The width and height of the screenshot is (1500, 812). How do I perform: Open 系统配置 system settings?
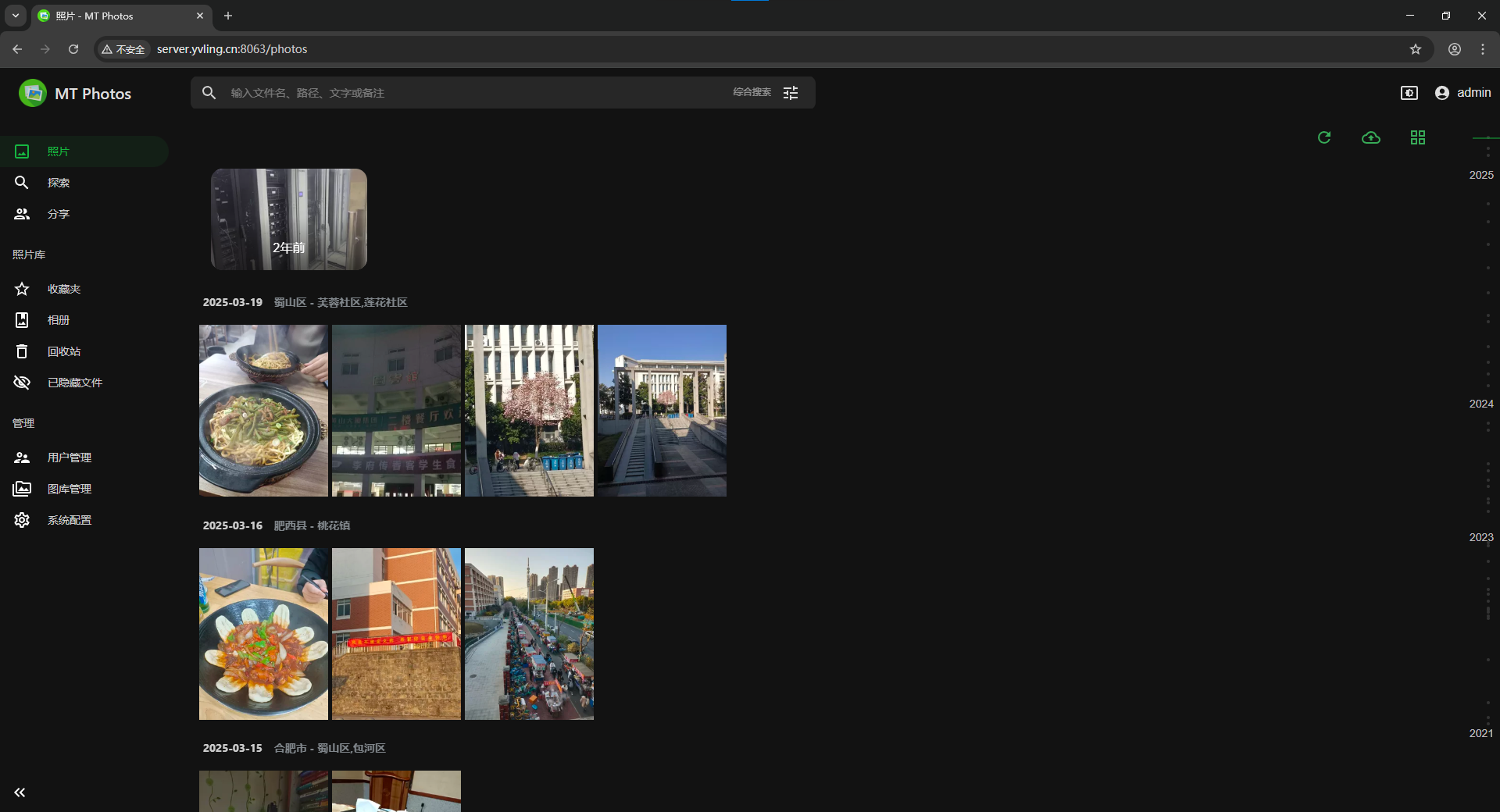coord(69,520)
